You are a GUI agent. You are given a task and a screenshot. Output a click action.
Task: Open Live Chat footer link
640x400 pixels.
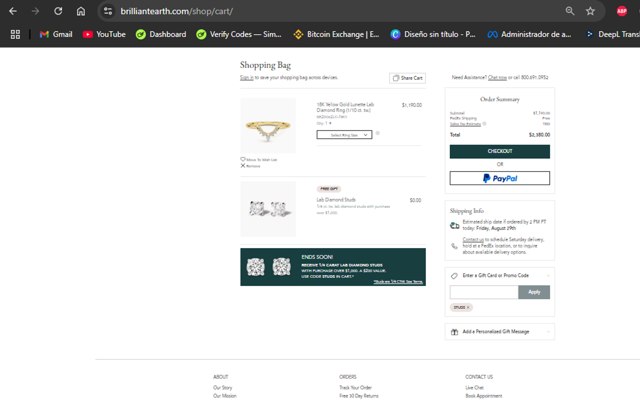click(474, 388)
